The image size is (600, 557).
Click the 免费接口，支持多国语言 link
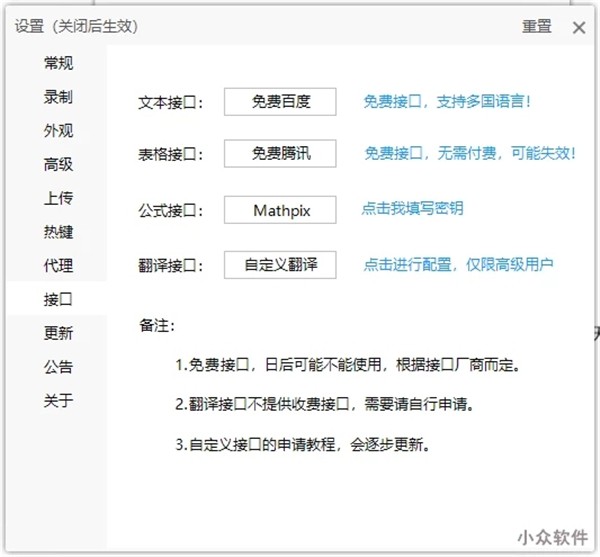447,102
